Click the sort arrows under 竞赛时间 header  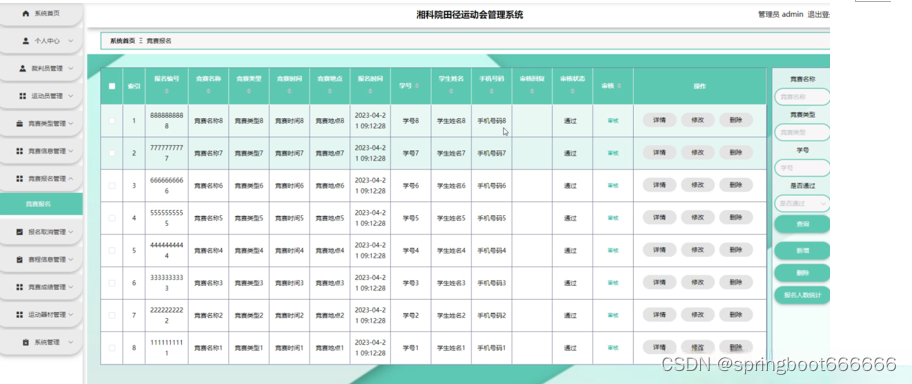[x=289, y=91]
